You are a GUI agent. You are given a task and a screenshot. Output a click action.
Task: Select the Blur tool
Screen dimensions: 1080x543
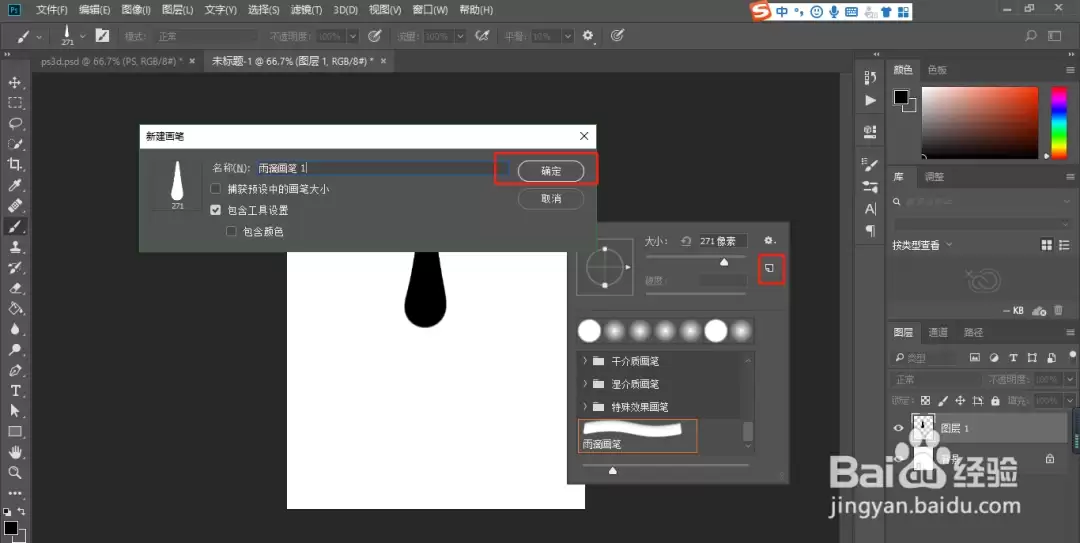coord(14,329)
